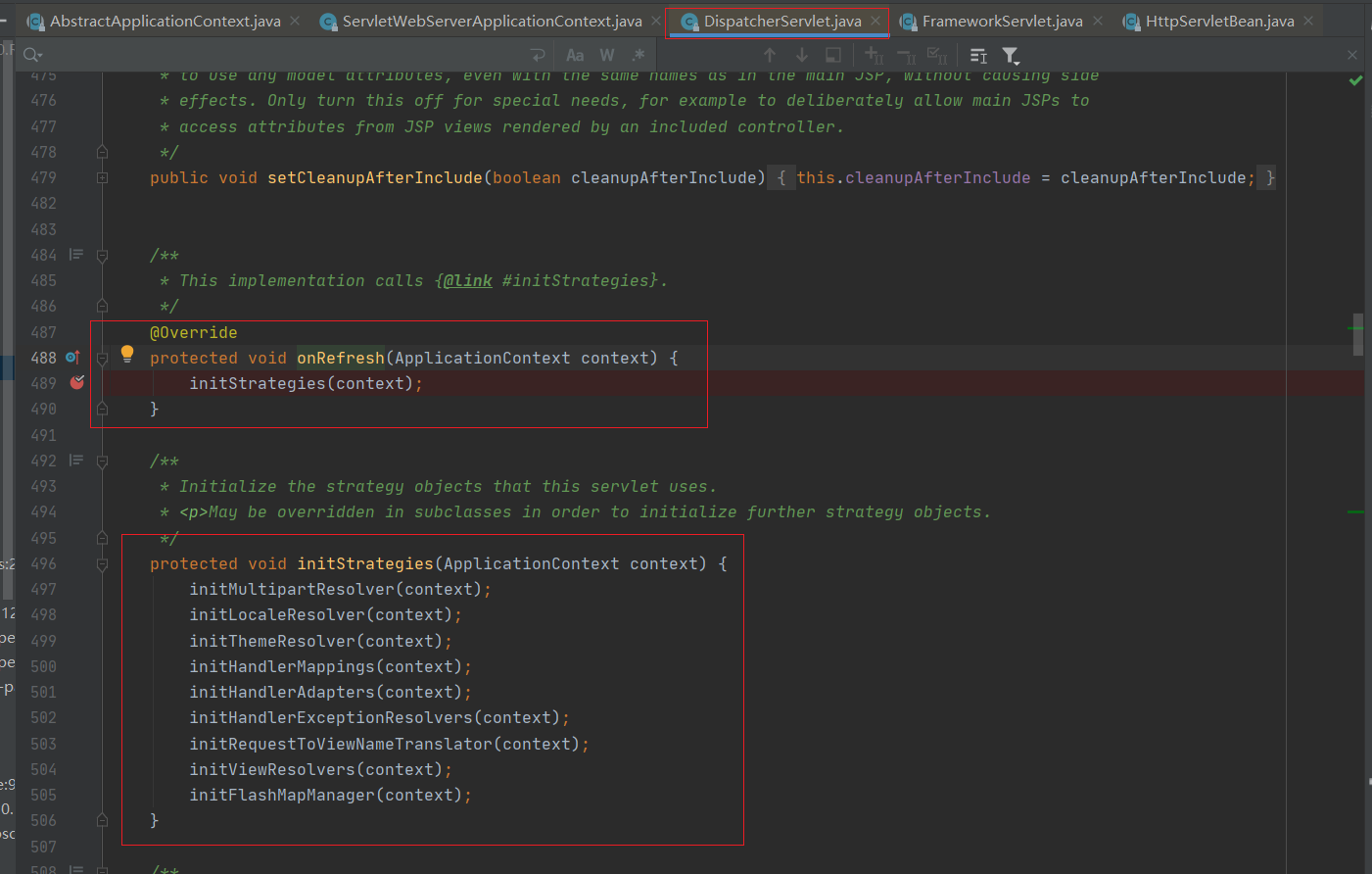
Task: Collapse the initStrategies method at line 496
Action: coord(102,564)
